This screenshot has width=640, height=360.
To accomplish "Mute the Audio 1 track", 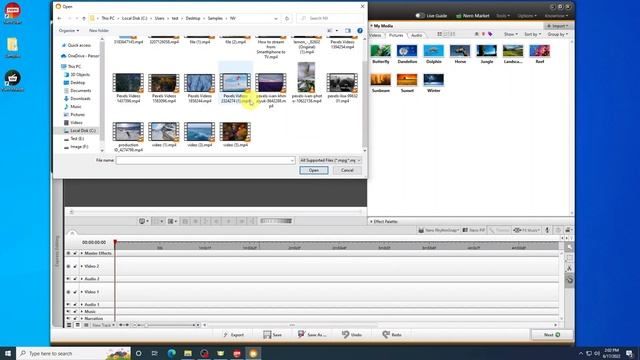I will click(68, 304).
